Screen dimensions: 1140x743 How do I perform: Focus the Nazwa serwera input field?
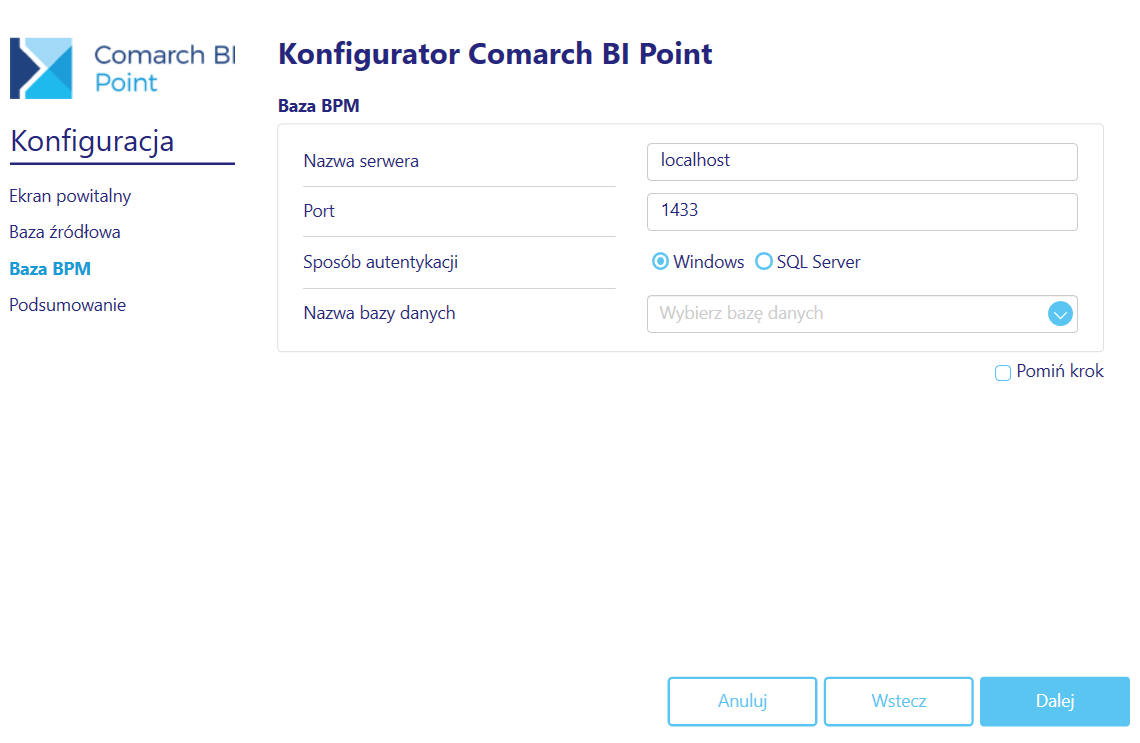[862, 161]
